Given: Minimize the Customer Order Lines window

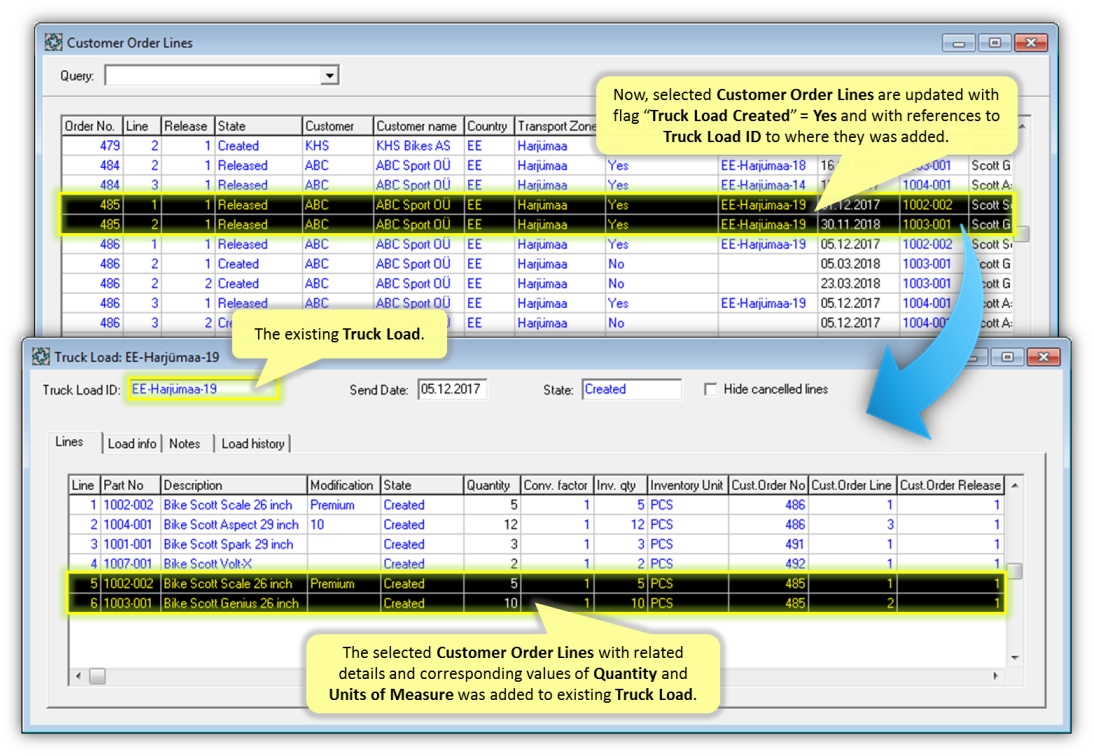Looking at the screenshot, I should click(x=959, y=43).
